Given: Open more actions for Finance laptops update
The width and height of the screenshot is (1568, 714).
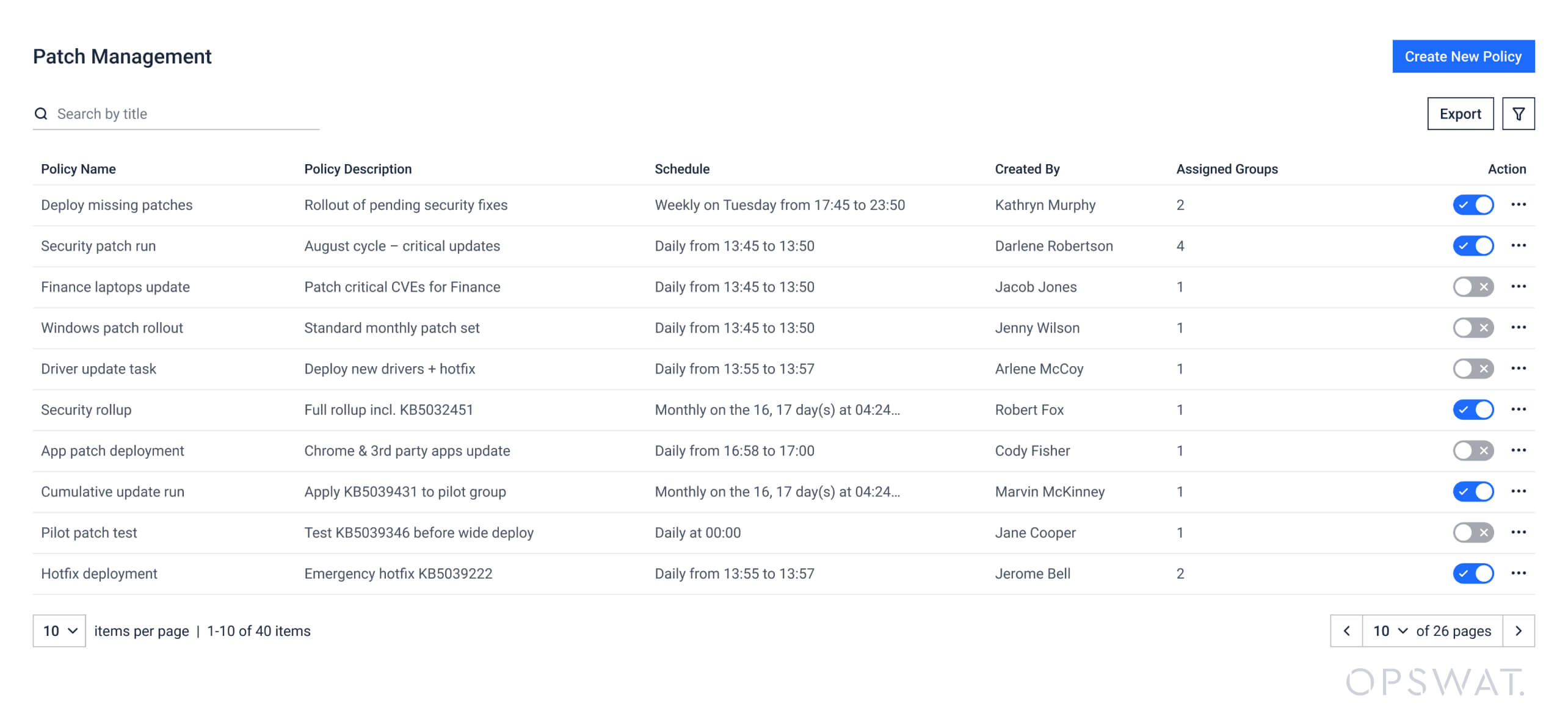Looking at the screenshot, I should coord(1519,286).
